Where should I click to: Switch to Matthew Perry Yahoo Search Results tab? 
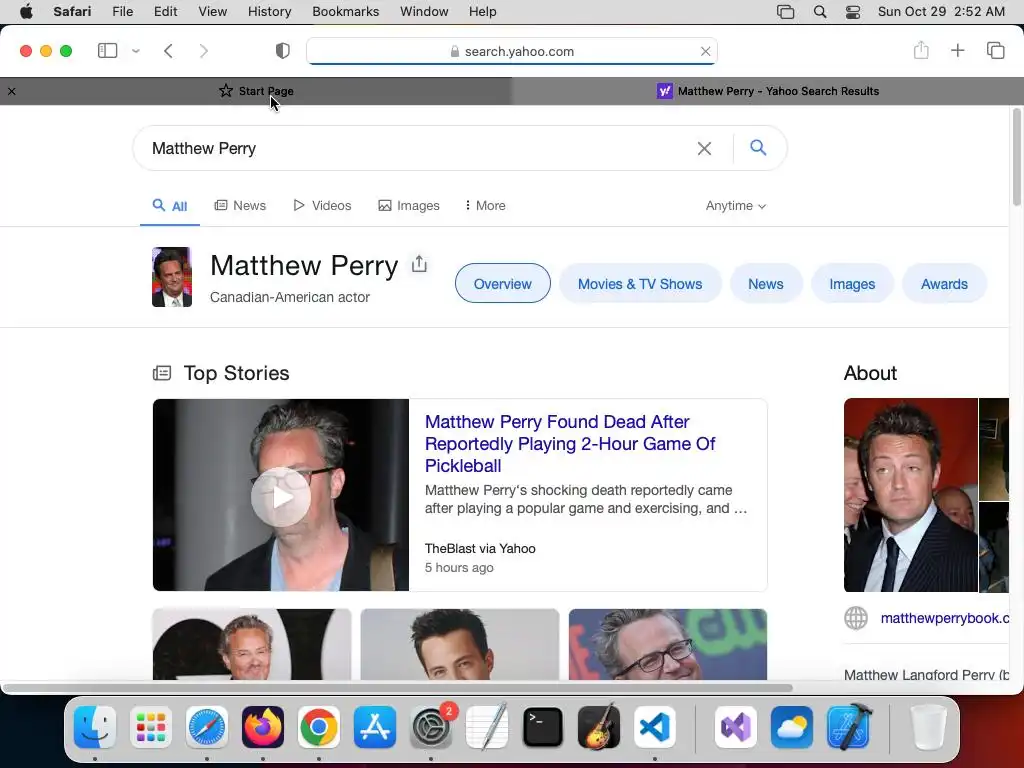tap(768, 91)
